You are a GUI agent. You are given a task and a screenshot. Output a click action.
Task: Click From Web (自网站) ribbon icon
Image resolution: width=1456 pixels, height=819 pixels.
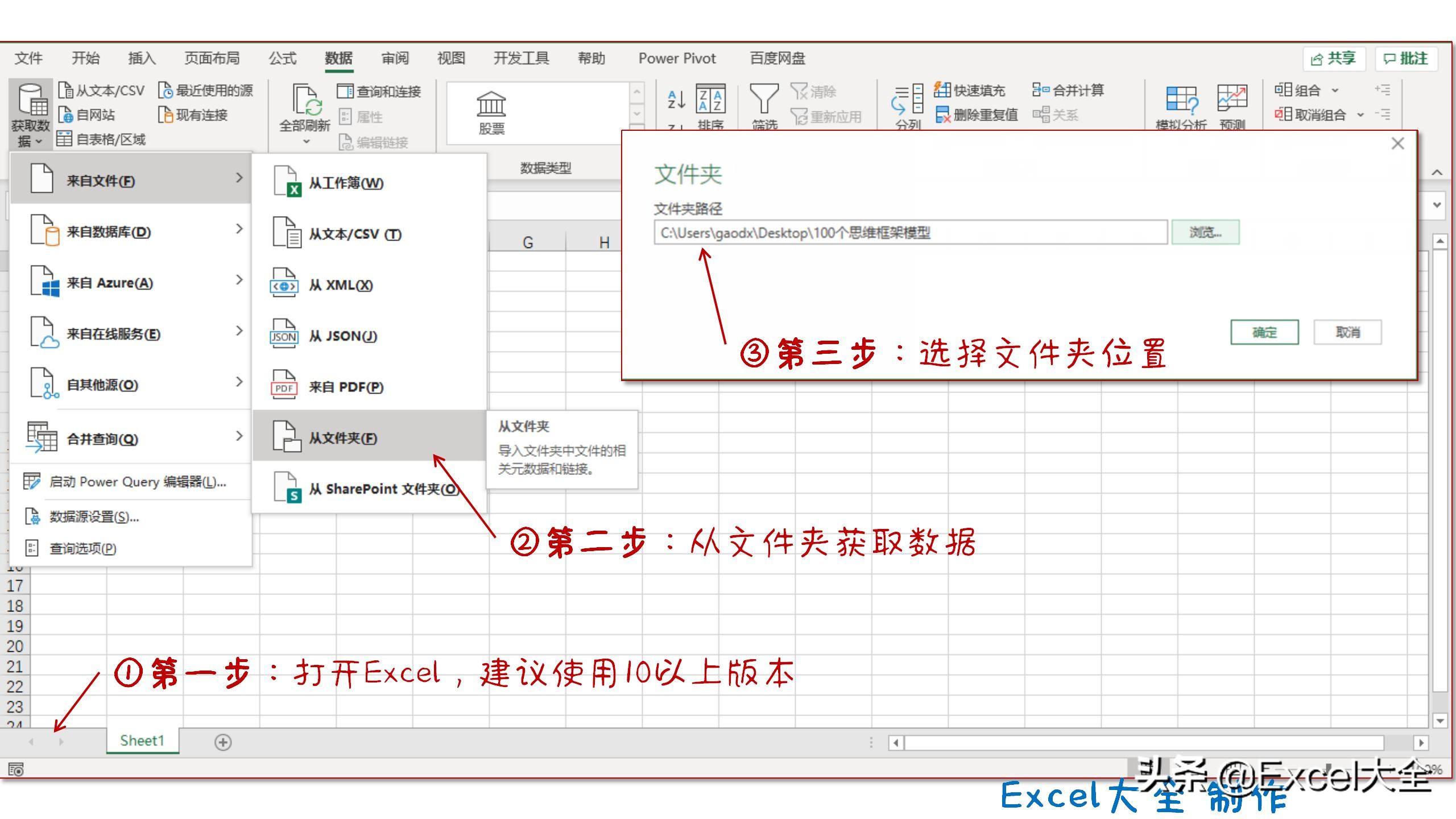(x=86, y=115)
